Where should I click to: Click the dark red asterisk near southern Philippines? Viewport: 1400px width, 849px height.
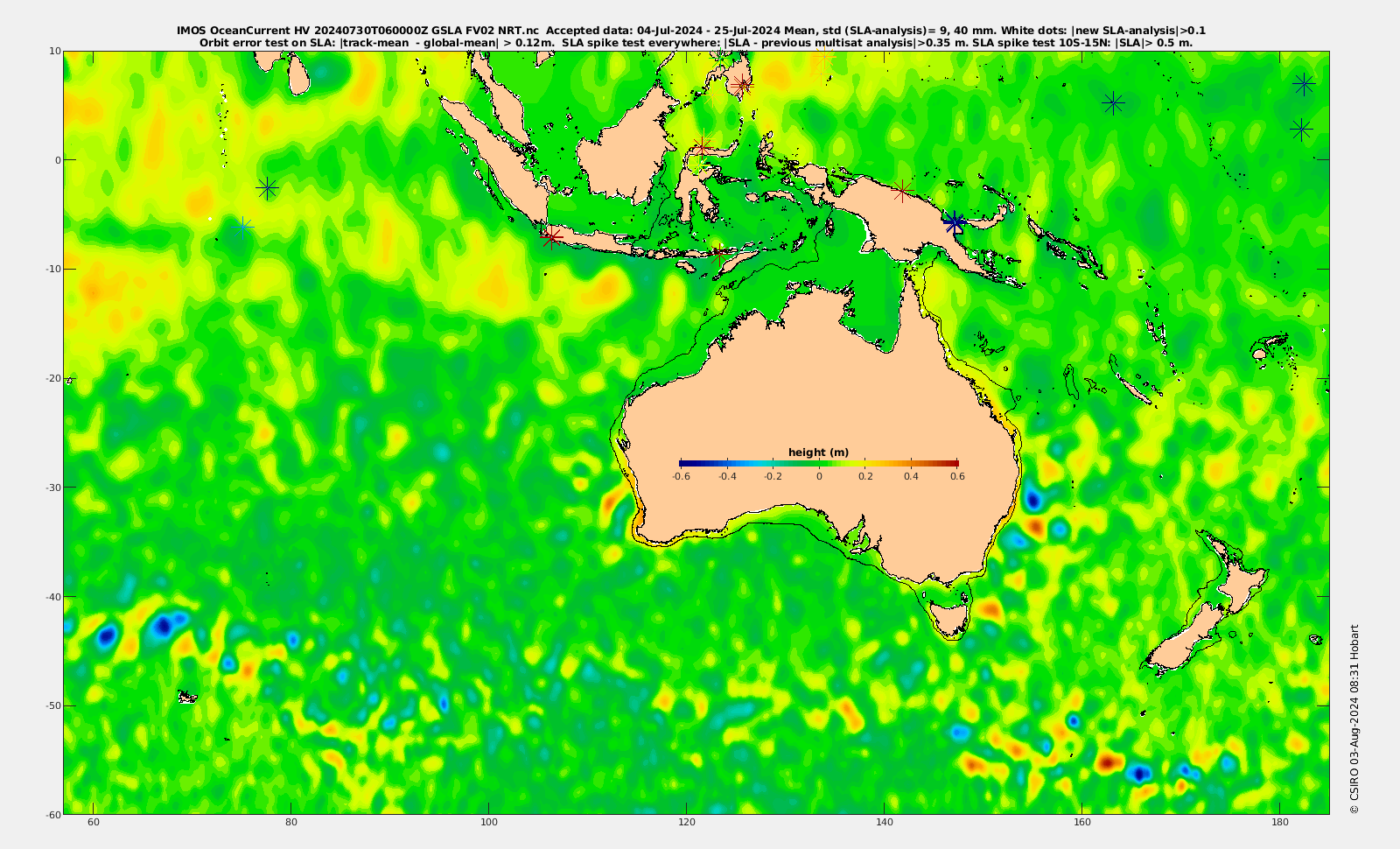coord(742,86)
